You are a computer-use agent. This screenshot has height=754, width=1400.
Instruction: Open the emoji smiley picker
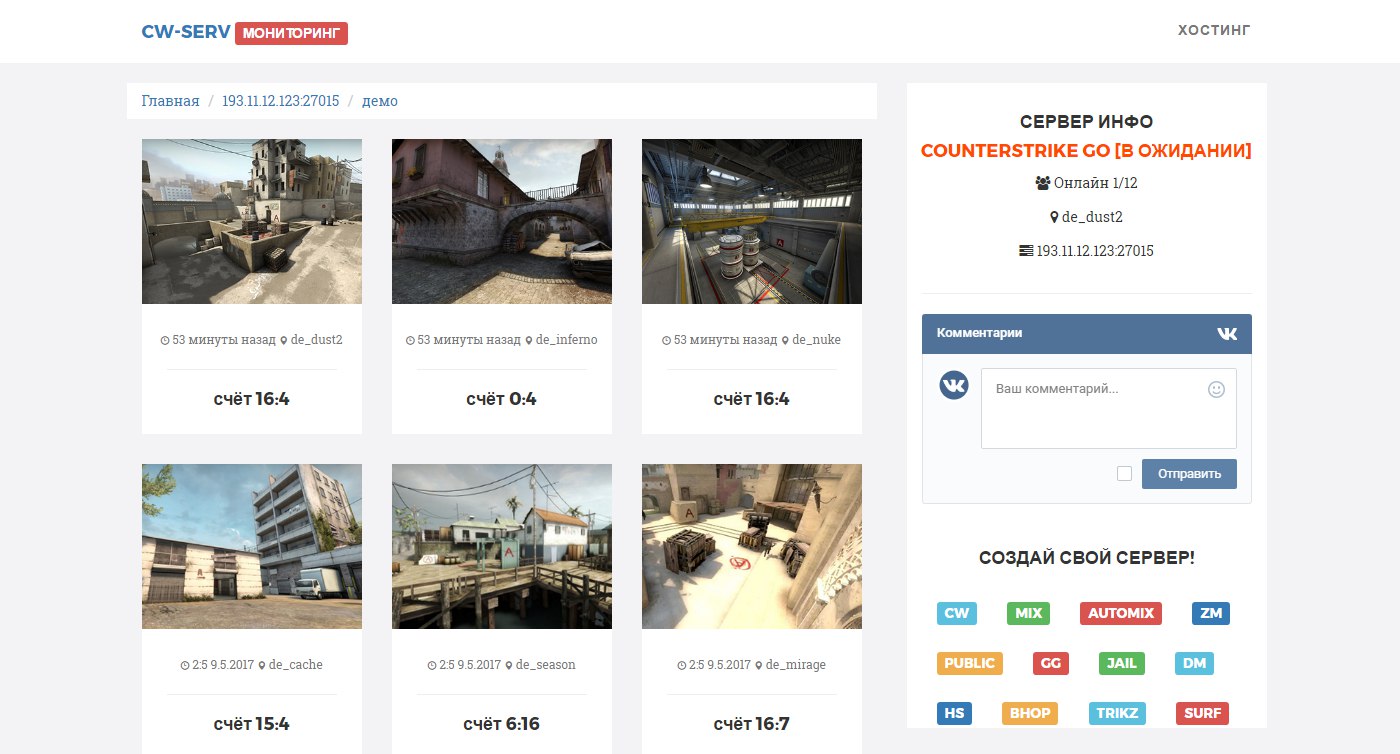tap(1216, 389)
